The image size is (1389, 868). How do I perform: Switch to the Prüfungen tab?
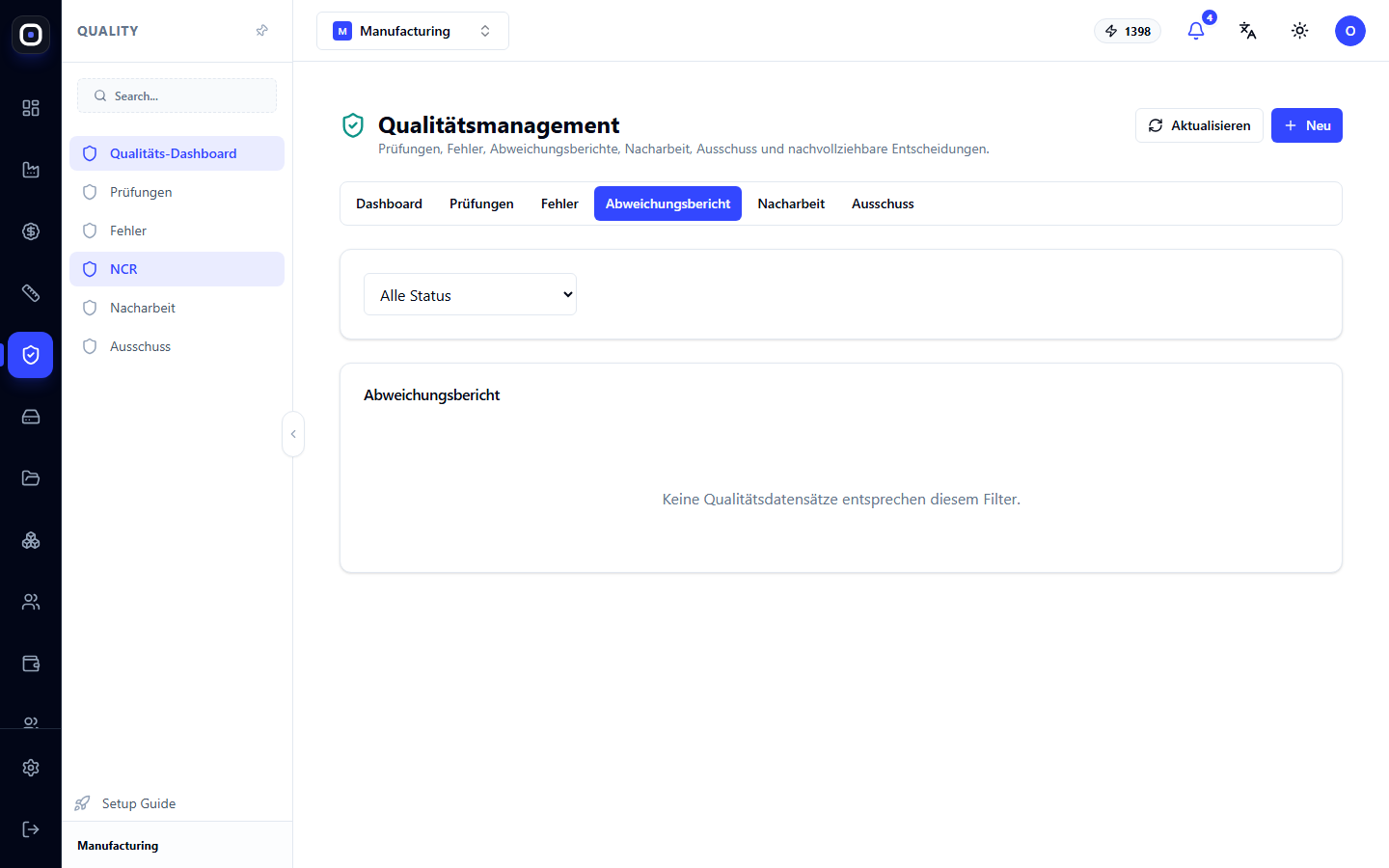pos(481,203)
